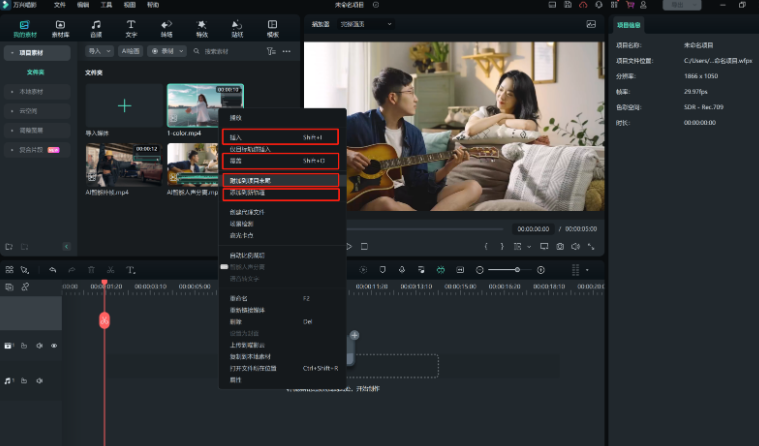Collapse the 项目素材 tree section
Image resolution: width=759 pixels, height=446 pixels.
10,52
